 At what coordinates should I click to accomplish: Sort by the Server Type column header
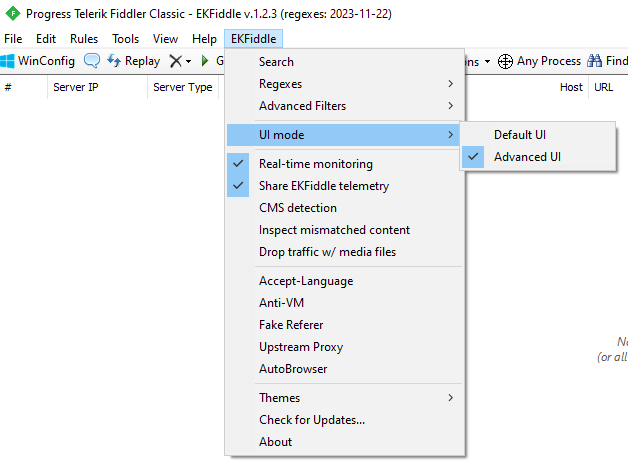(x=183, y=87)
